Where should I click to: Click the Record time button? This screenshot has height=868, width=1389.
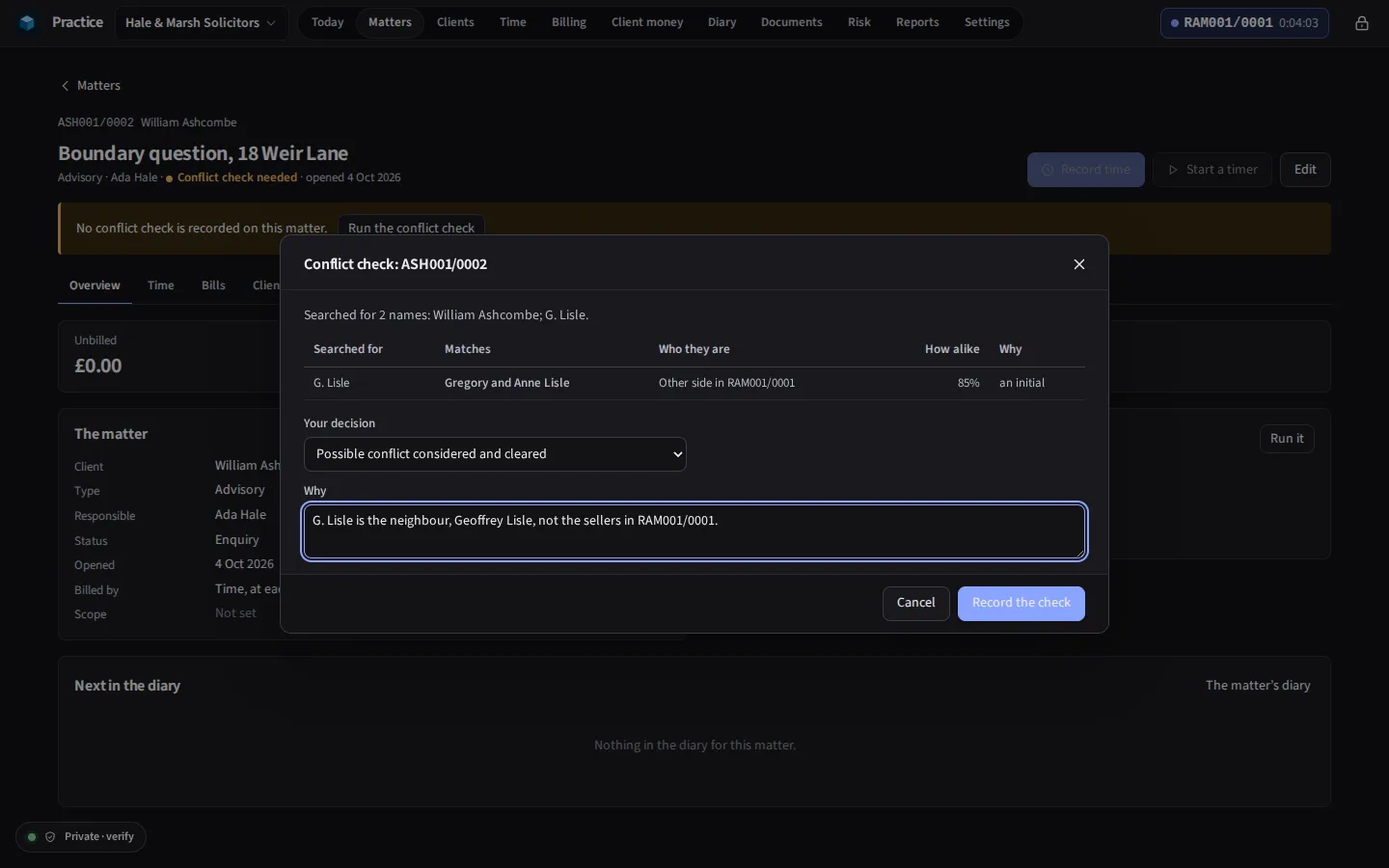click(1086, 170)
